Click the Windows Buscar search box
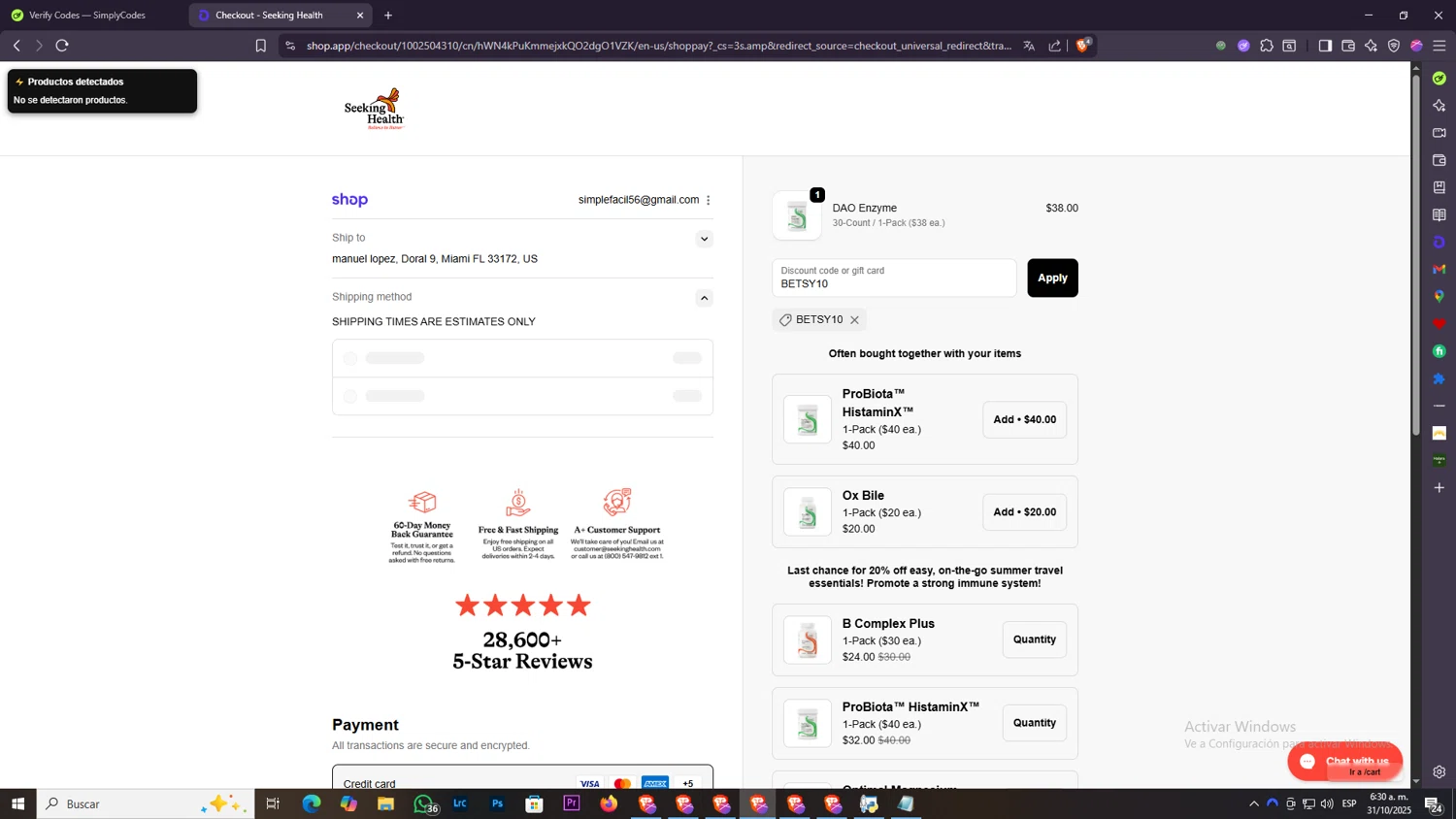 (x=146, y=803)
